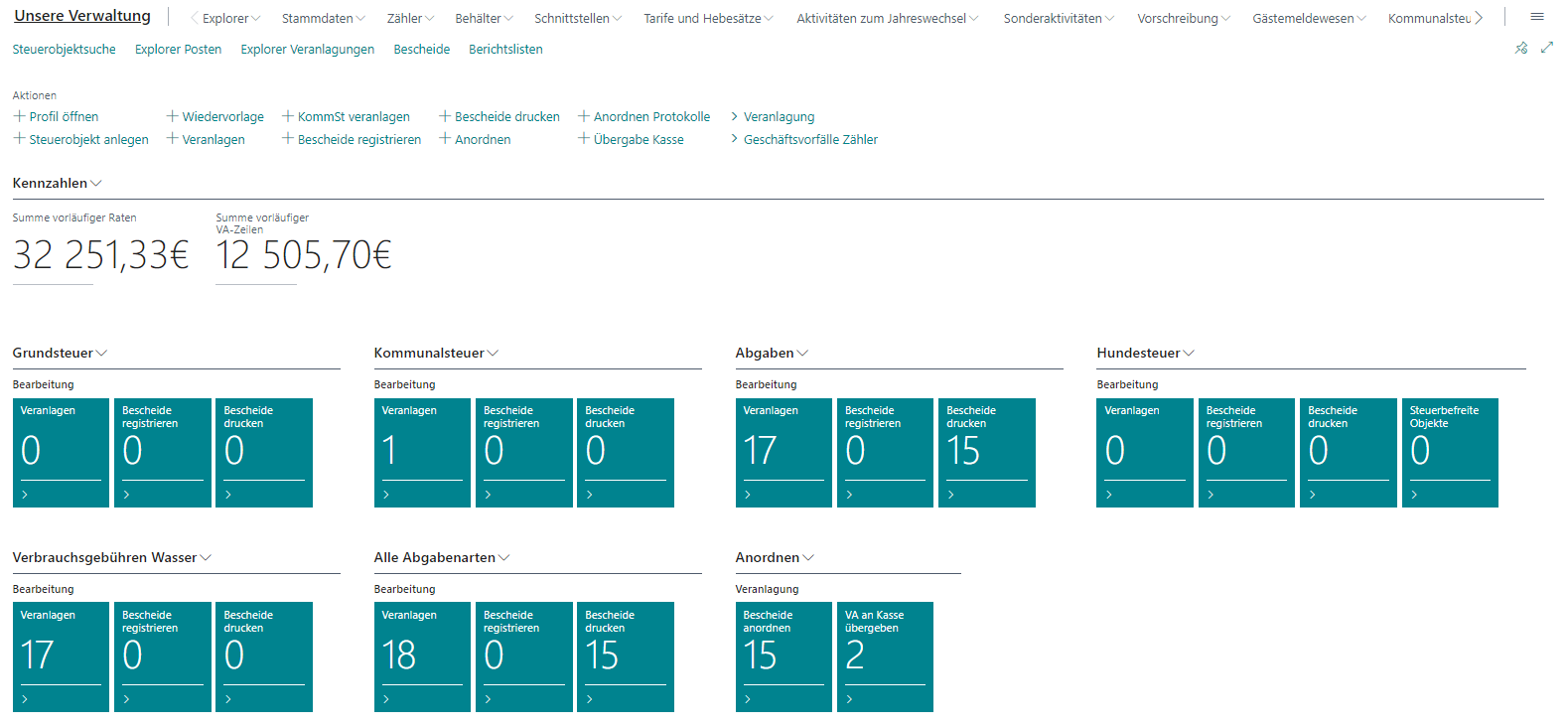Expand the Hundesteuer section options
This screenshot has height=727, width=1568.
pos(1145,353)
